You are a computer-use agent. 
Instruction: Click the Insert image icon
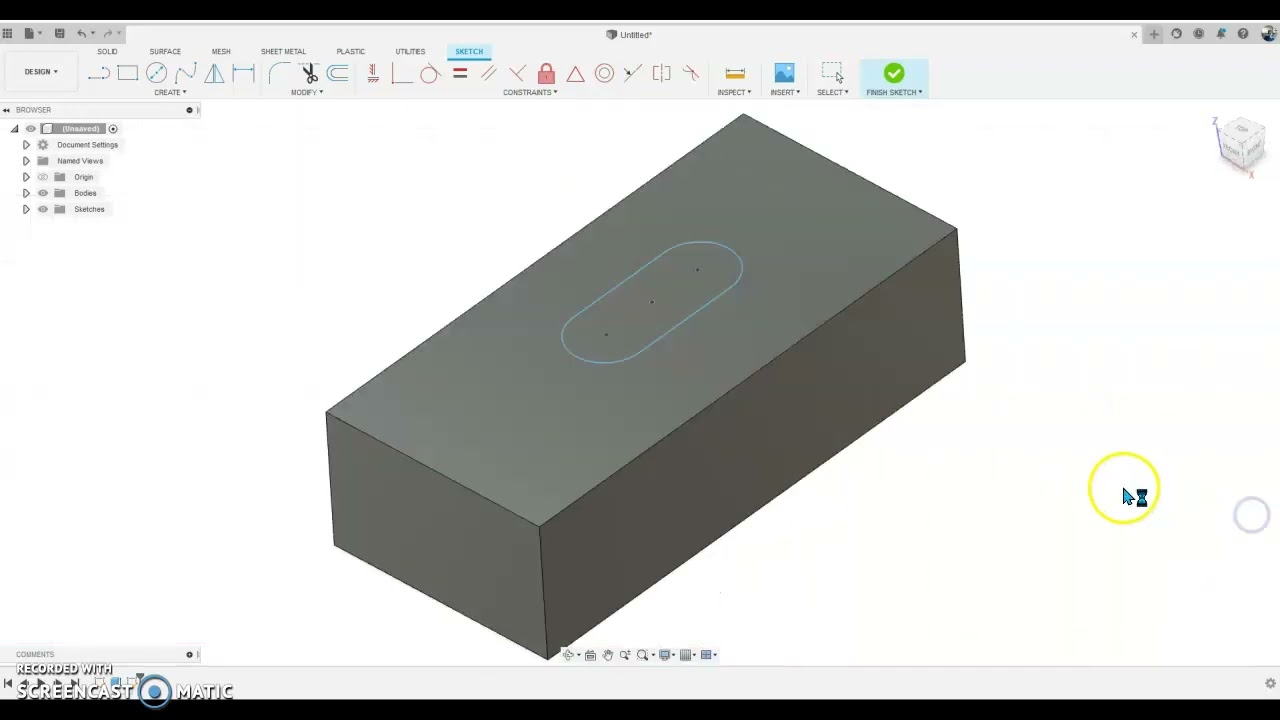click(784, 73)
